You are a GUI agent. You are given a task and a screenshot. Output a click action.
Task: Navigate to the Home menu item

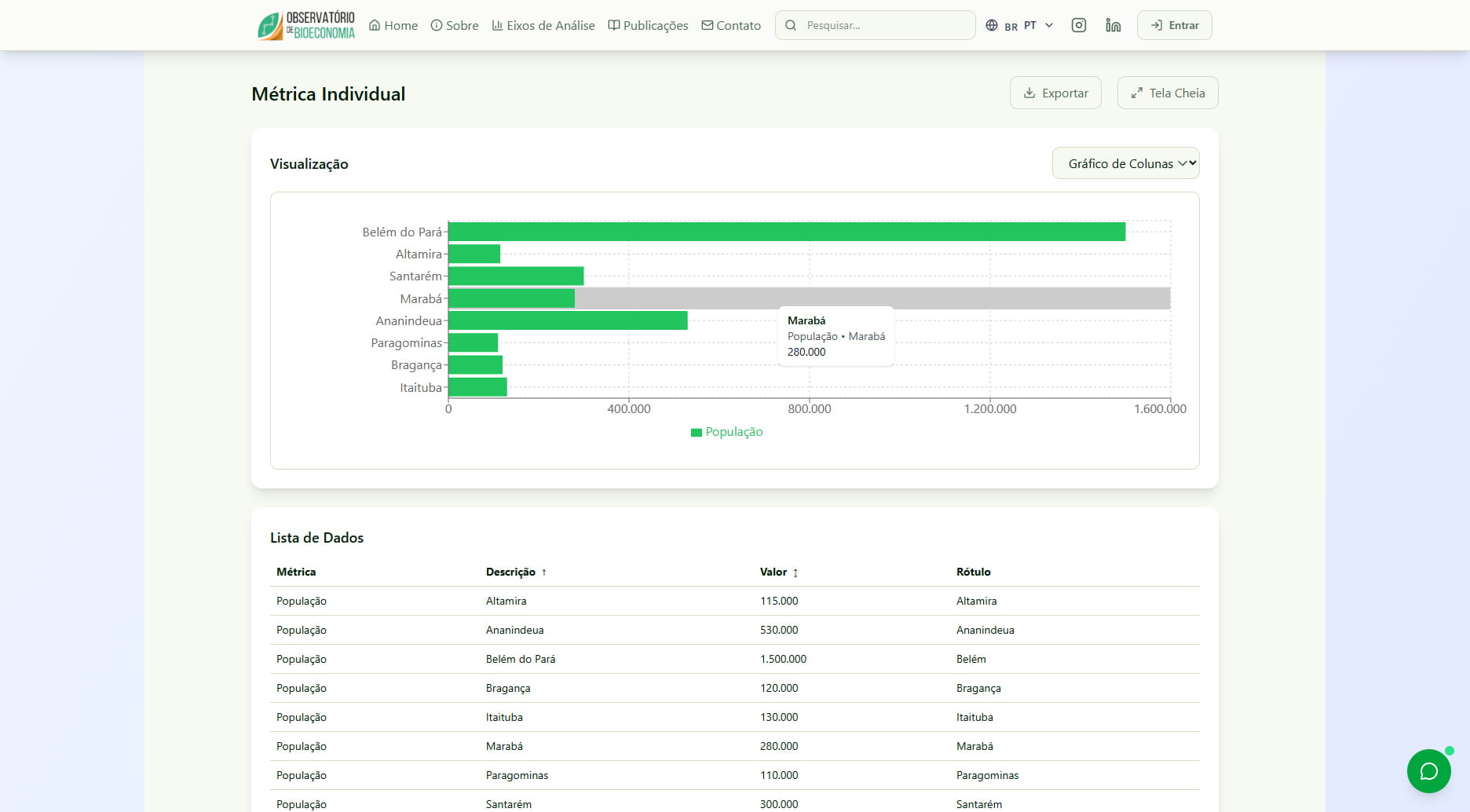393,25
